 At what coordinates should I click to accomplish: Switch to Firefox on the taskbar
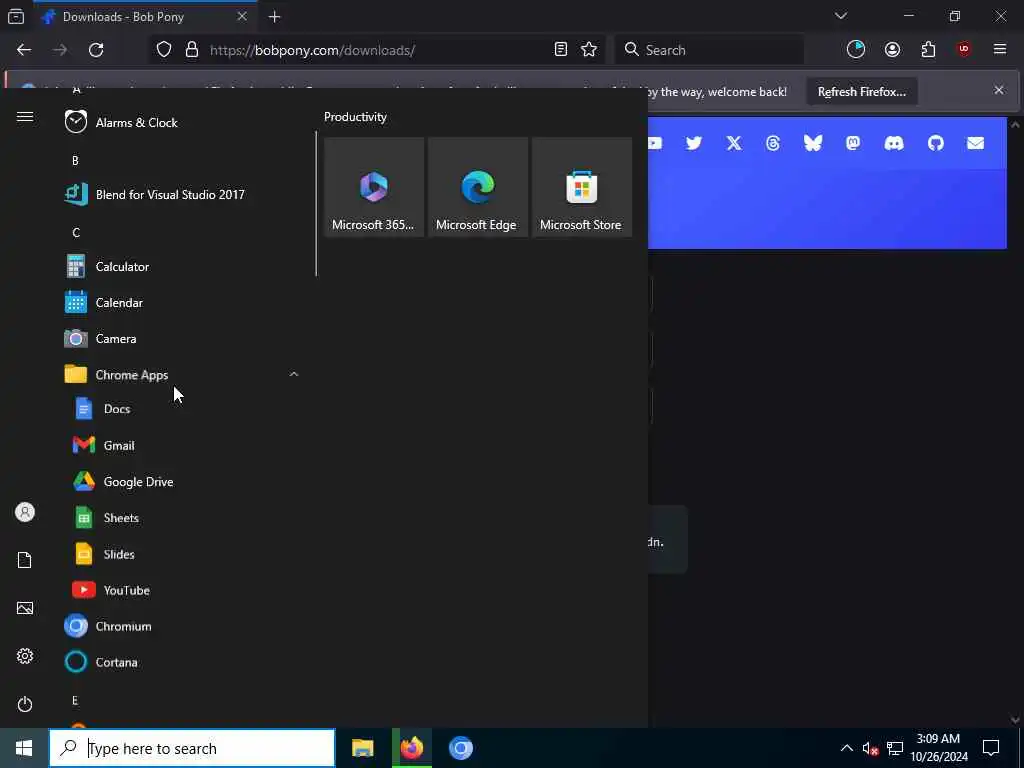click(412, 748)
